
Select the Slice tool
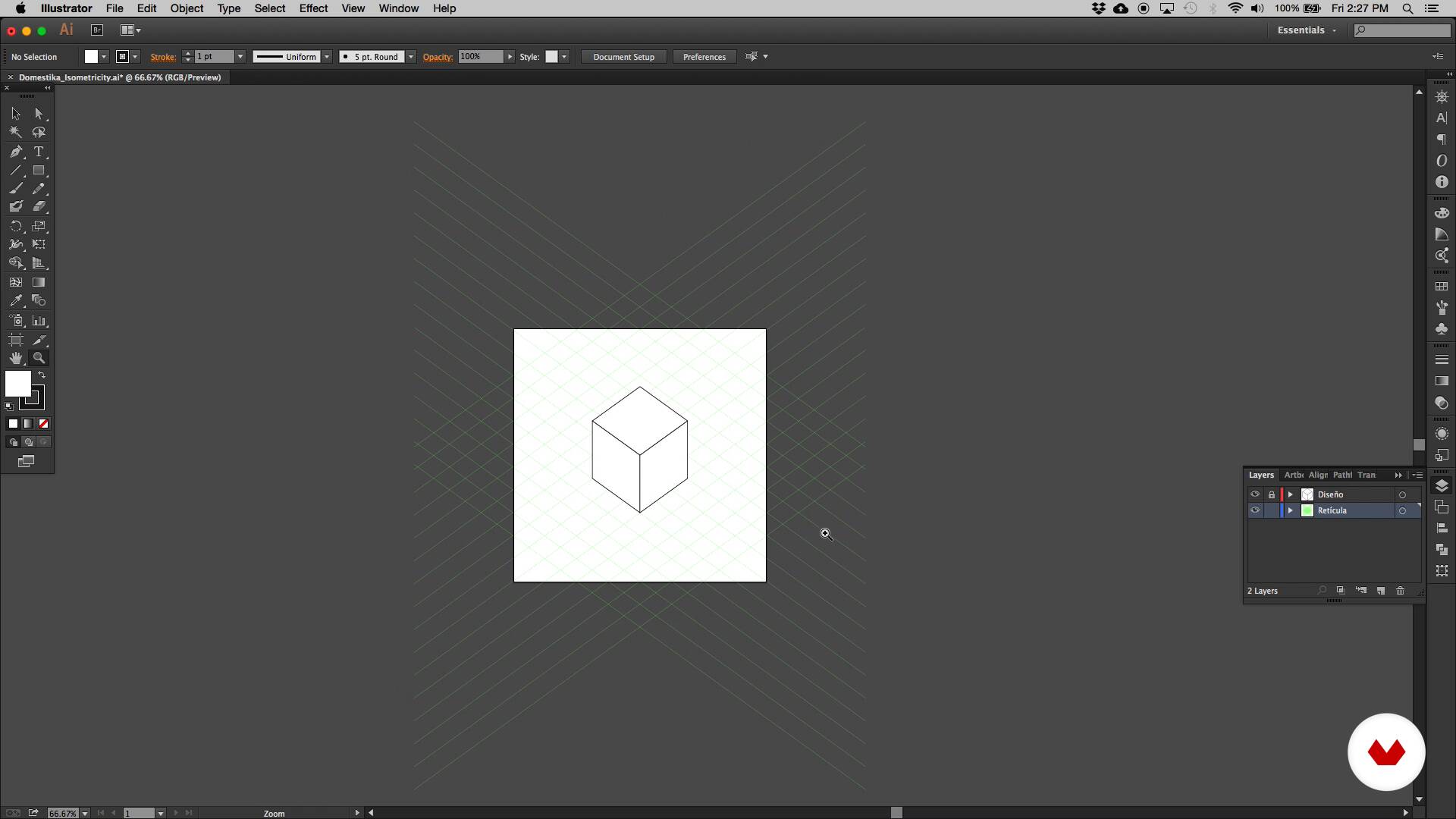(39, 340)
